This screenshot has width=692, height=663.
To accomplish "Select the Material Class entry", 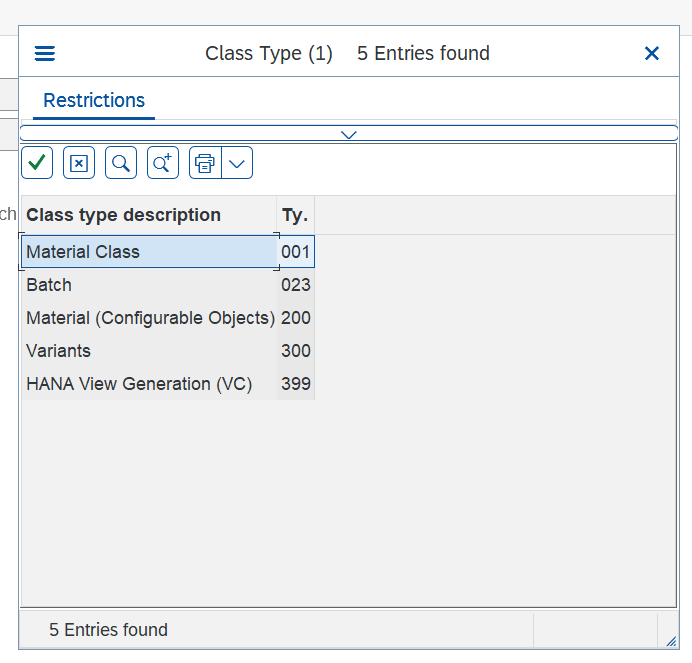I will [x=83, y=252].
